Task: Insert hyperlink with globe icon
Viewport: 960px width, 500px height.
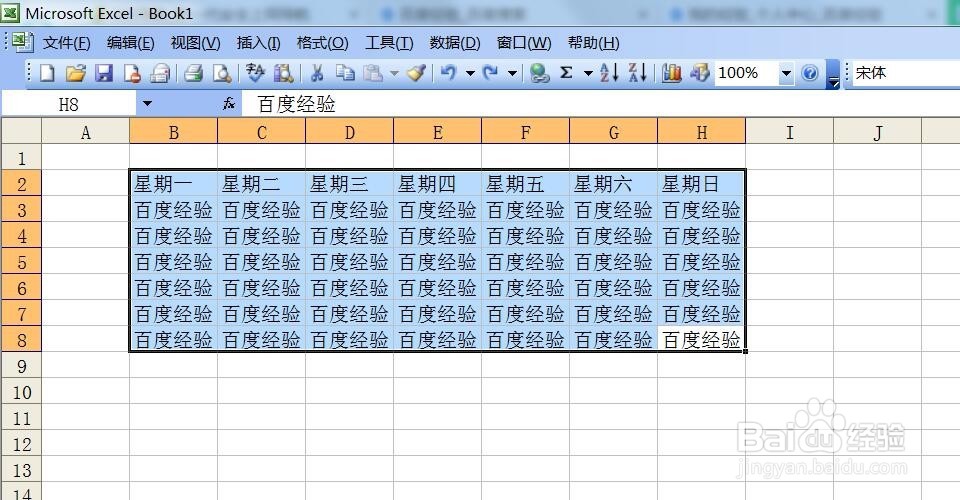Action: pos(539,73)
